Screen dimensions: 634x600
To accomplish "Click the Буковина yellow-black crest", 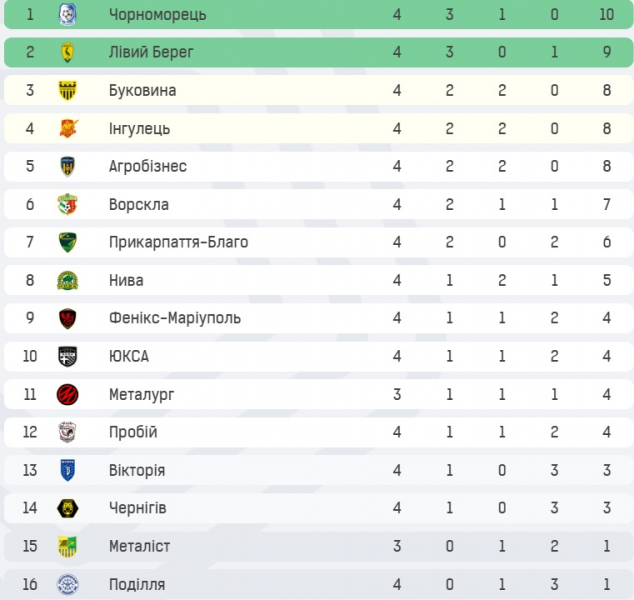I will point(68,90).
